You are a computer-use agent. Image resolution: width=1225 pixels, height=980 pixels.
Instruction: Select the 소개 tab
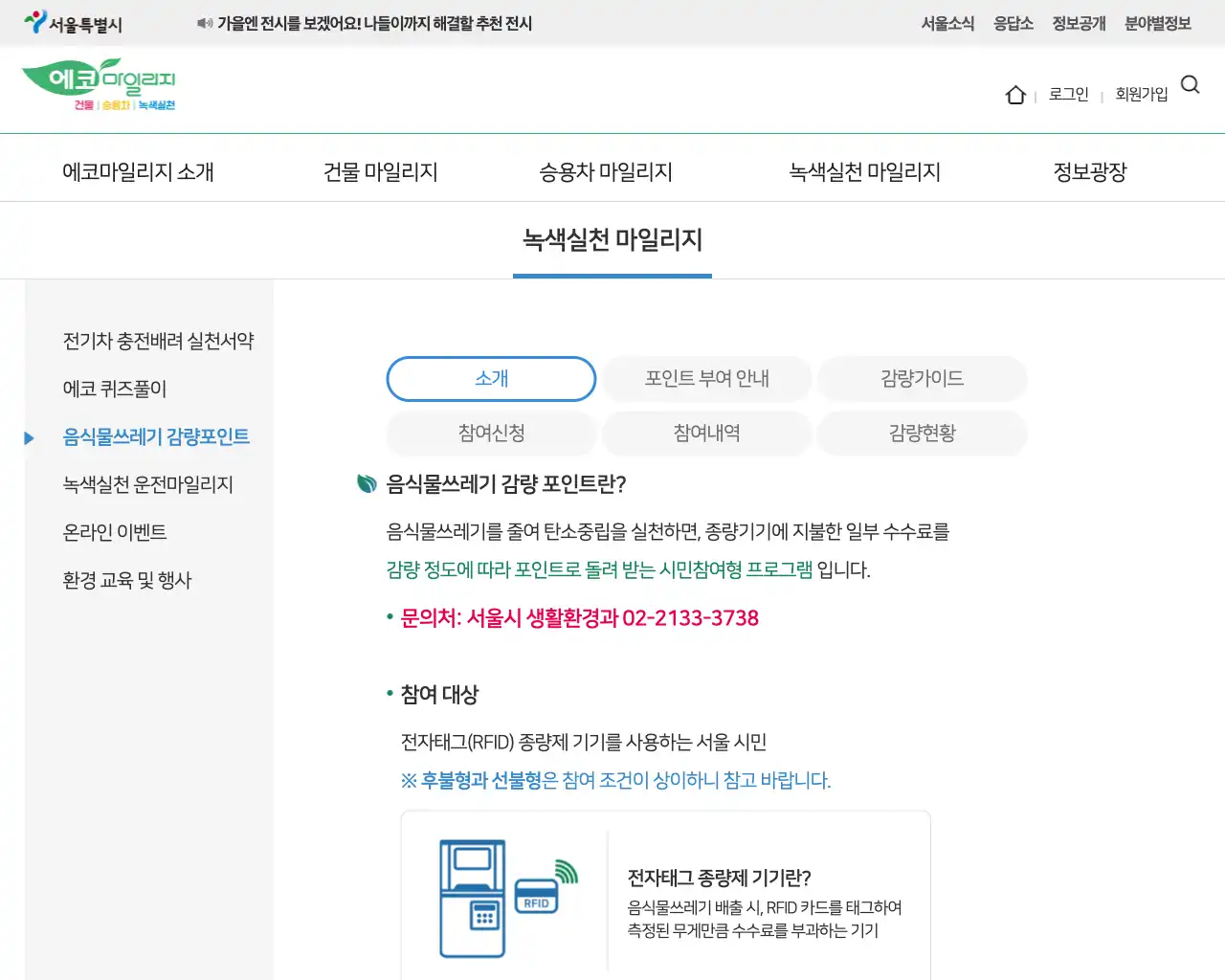[x=491, y=379]
